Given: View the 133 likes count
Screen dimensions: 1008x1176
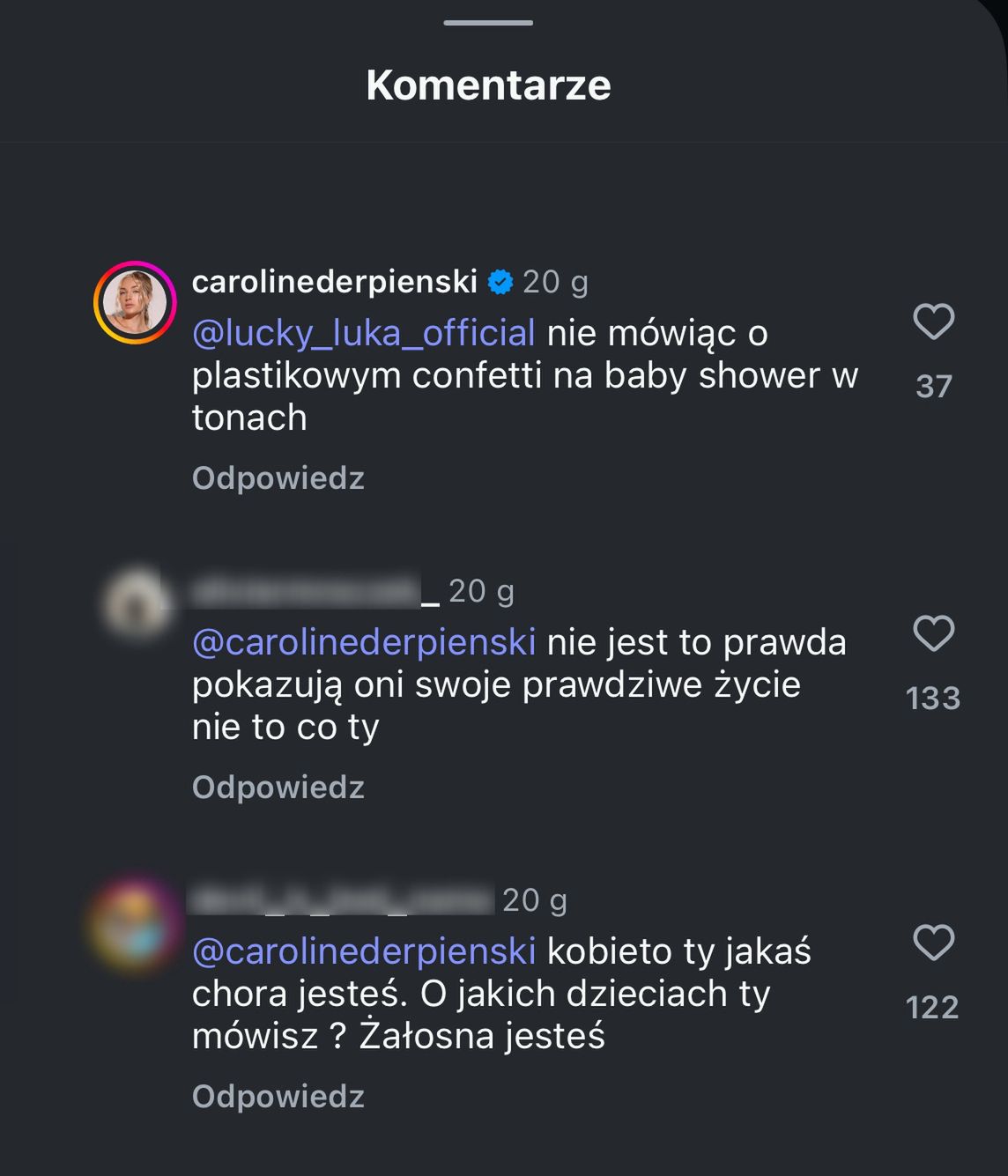Looking at the screenshot, I should click(x=933, y=698).
